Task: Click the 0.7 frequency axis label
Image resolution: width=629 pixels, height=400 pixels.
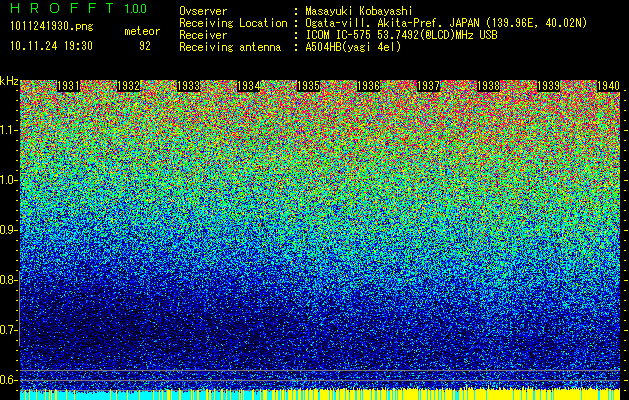Action: point(9,330)
